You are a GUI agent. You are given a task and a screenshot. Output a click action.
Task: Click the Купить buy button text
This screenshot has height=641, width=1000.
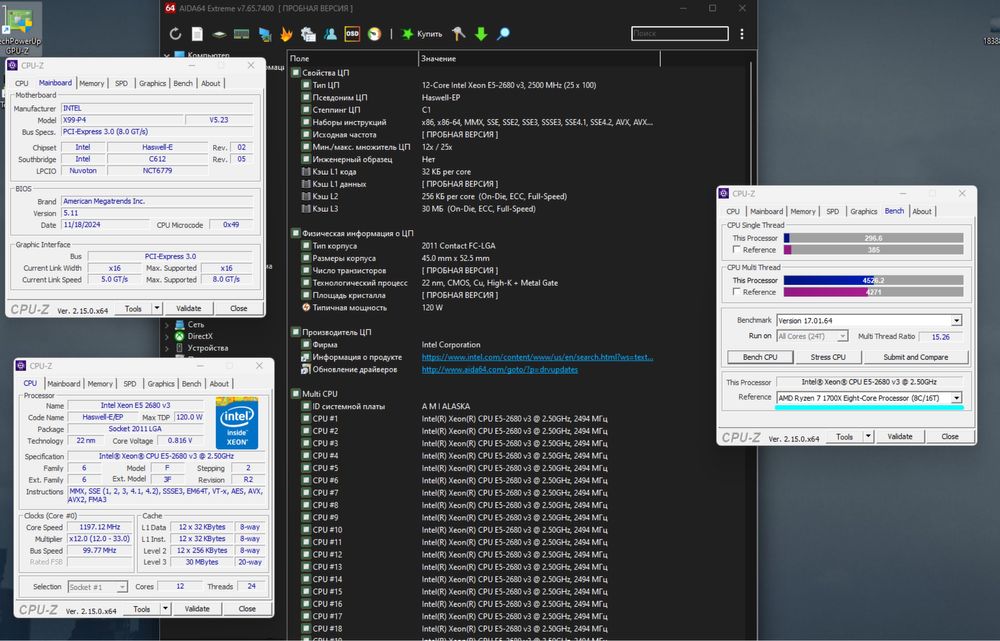click(x=429, y=34)
